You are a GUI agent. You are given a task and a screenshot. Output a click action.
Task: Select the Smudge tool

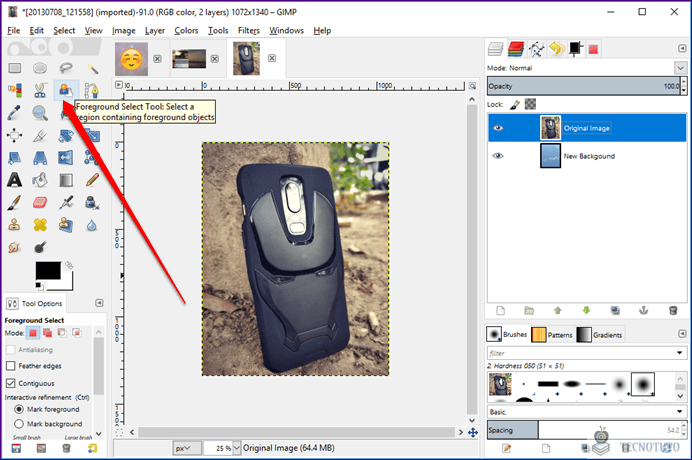coord(15,247)
